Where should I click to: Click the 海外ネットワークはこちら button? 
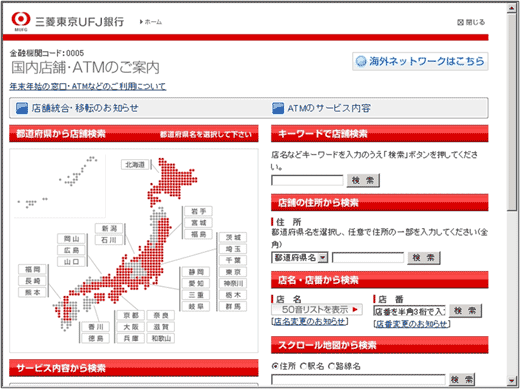[x=420, y=61]
